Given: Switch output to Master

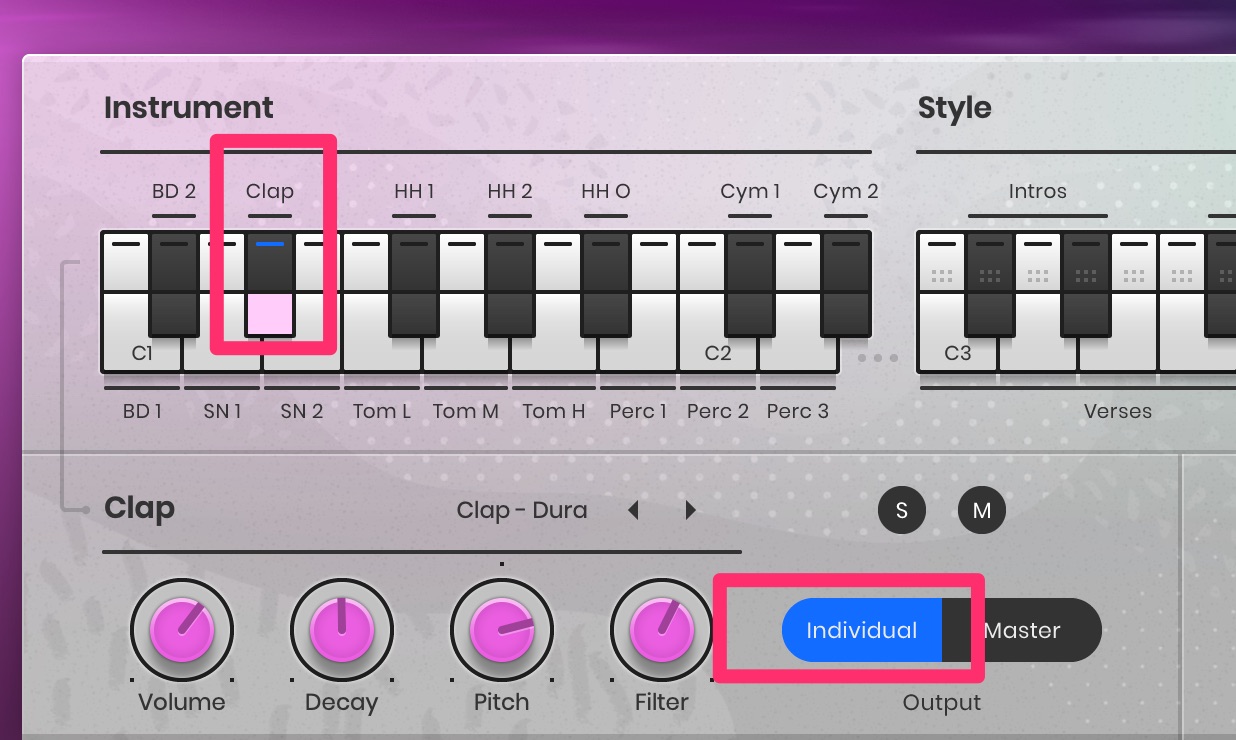Looking at the screenshot, I should [1022, 631].
